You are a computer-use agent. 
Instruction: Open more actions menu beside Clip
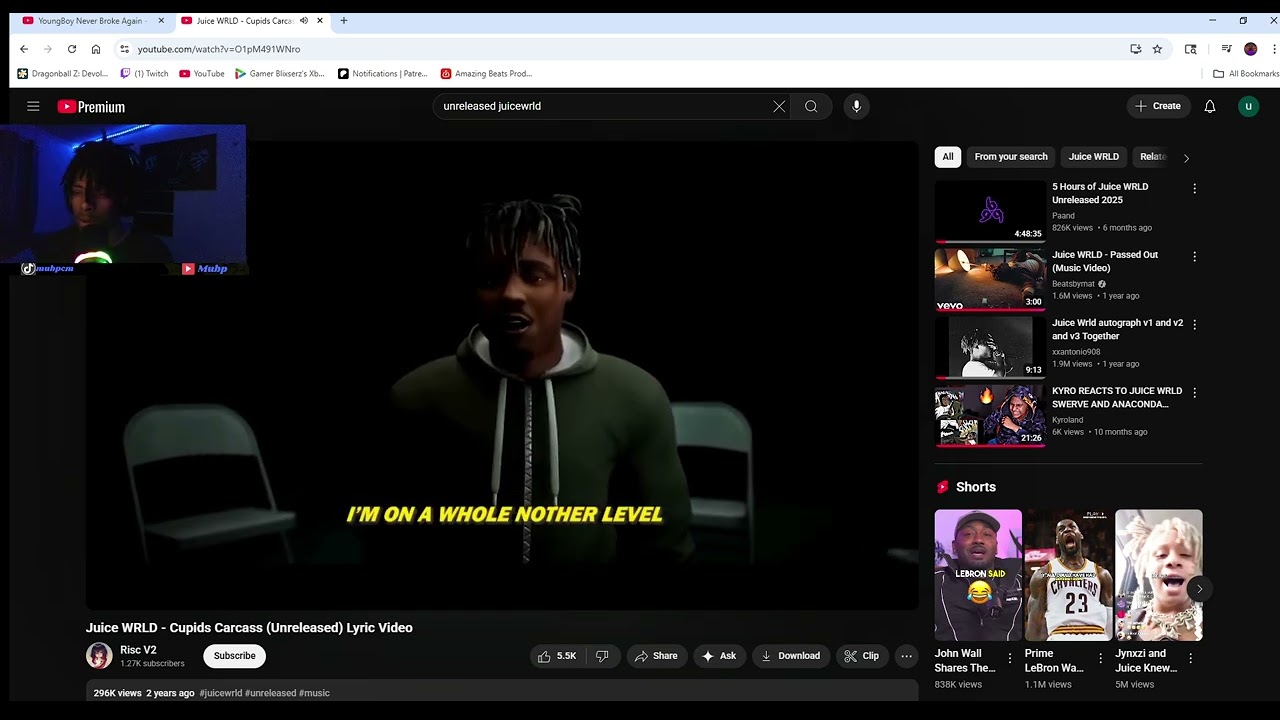[906, 656]
